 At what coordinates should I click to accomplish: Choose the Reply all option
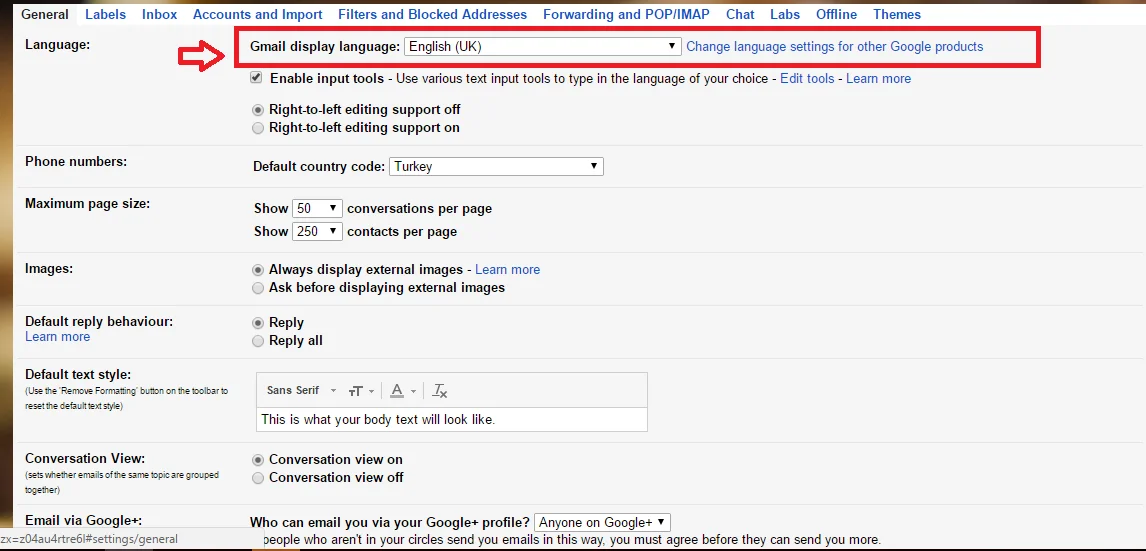257,341
